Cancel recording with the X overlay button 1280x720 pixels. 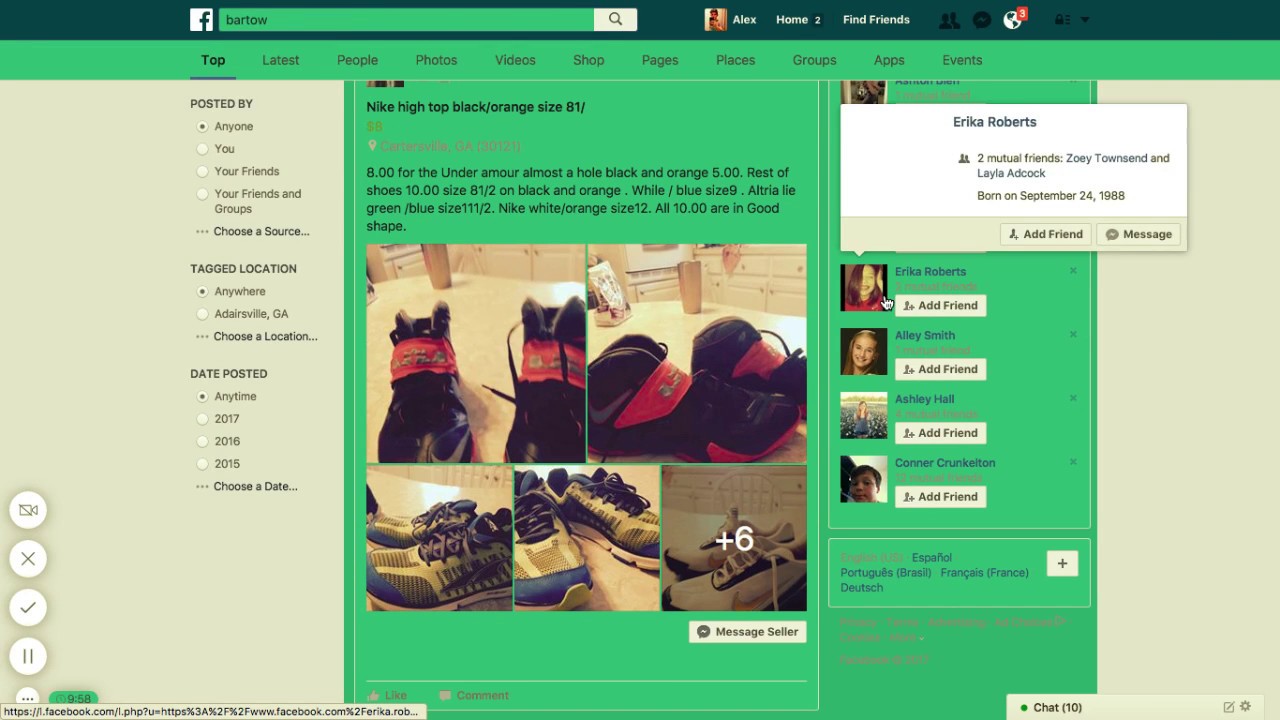28,559
